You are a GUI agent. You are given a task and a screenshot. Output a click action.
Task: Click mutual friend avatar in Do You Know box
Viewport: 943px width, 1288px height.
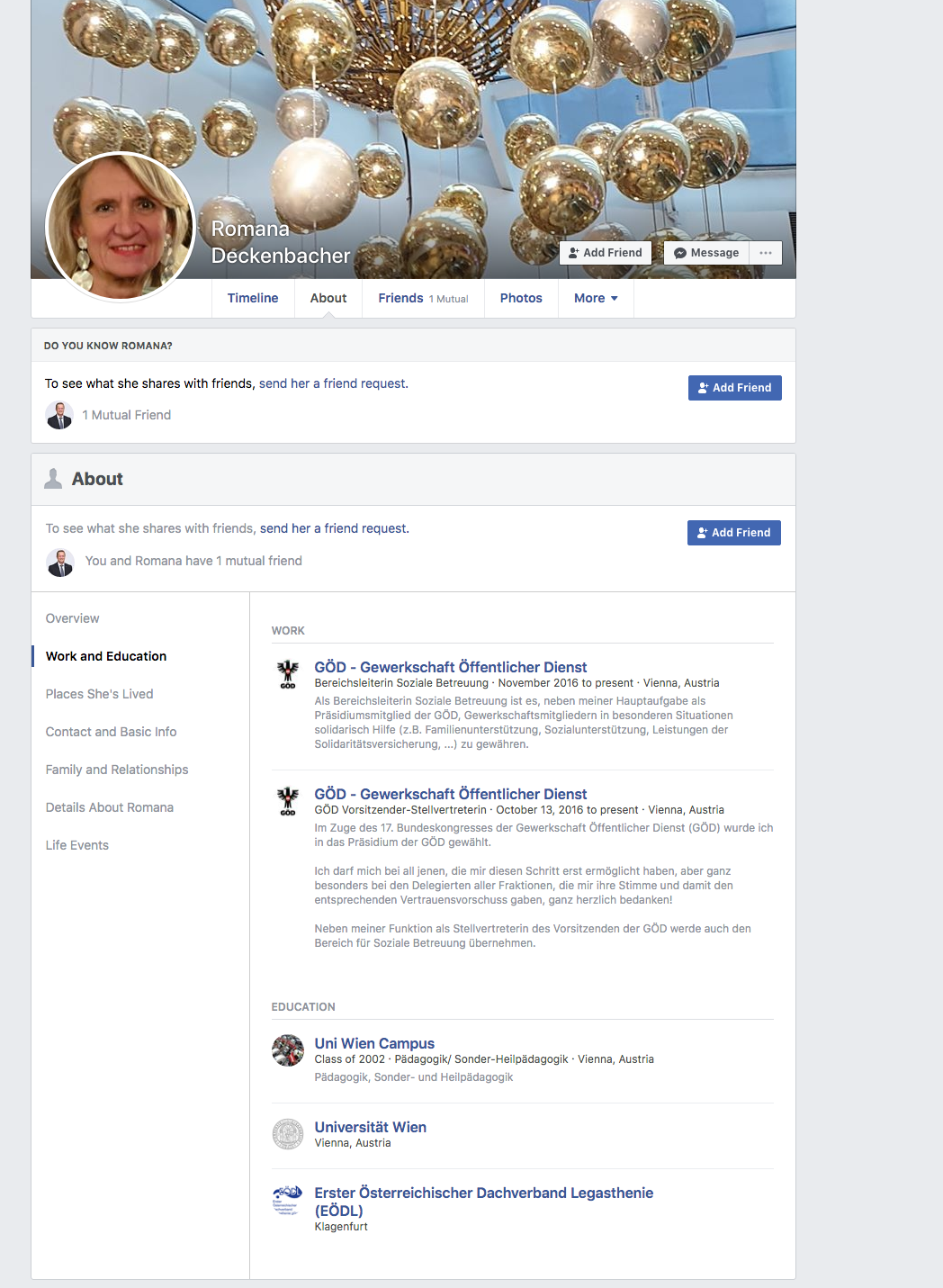[x=59, y=415]
